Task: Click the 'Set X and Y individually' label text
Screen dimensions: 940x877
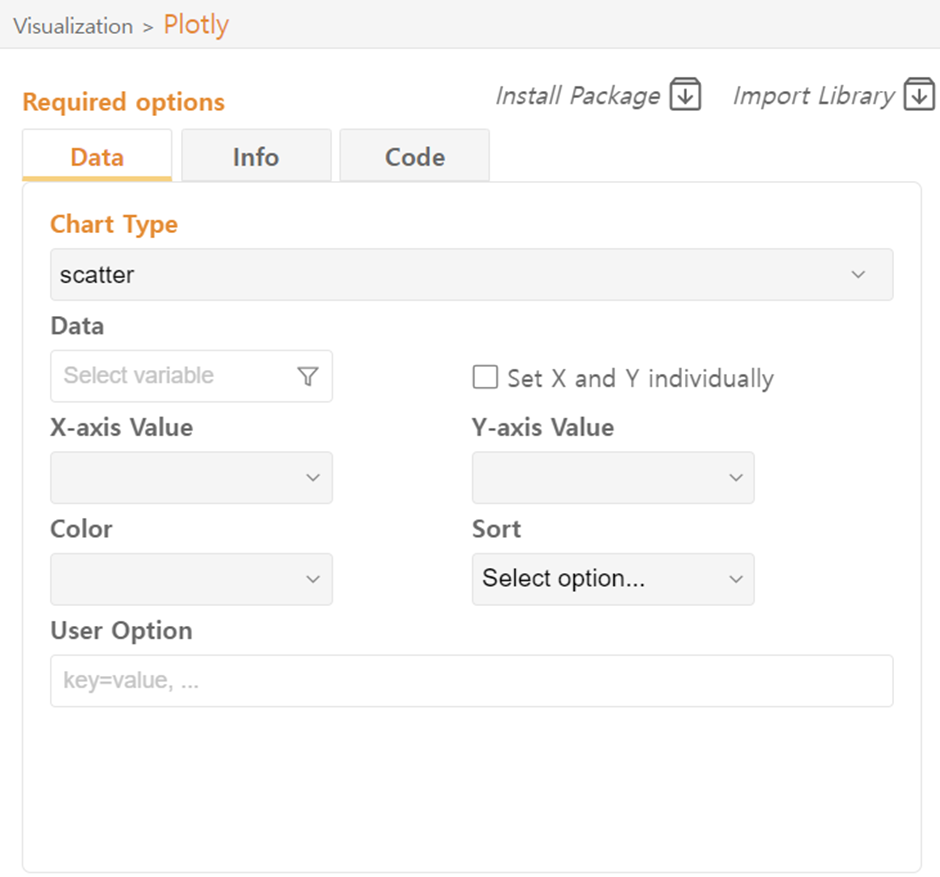Action: (640, 378)
